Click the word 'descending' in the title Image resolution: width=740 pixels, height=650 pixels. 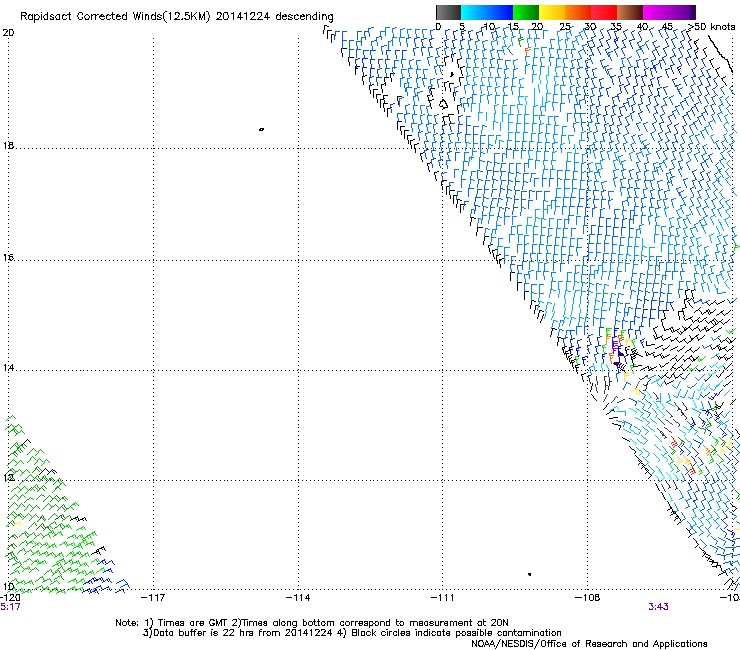tap(304, 17)
